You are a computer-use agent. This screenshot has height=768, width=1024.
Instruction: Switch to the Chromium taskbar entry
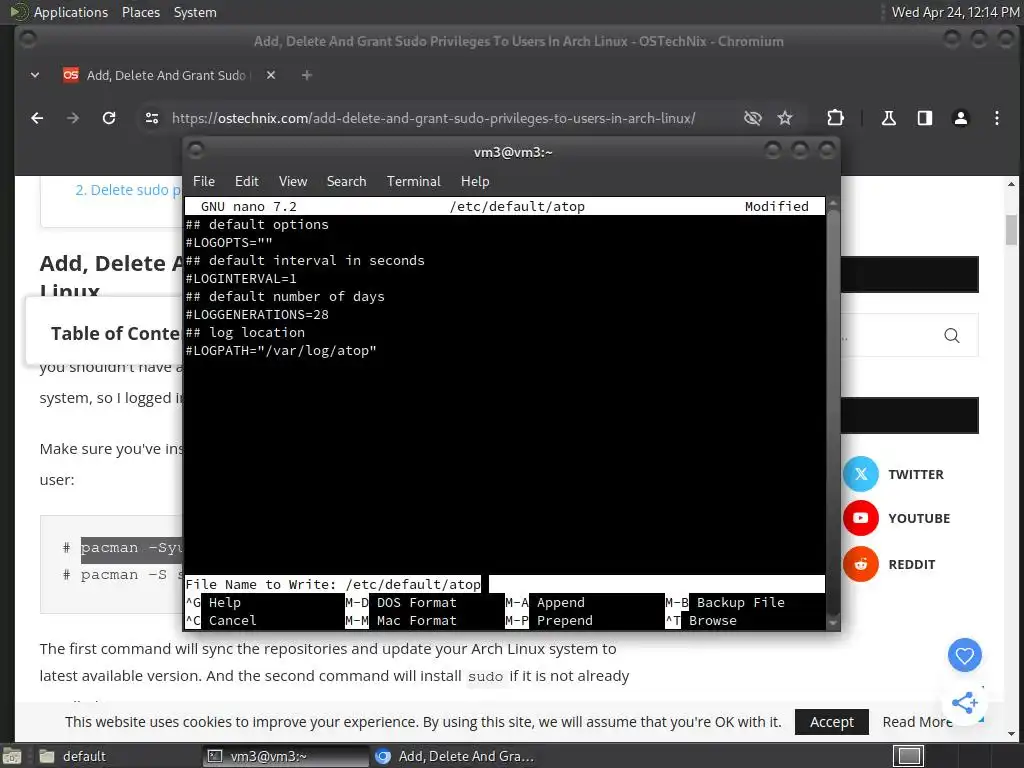click(455, 756)
